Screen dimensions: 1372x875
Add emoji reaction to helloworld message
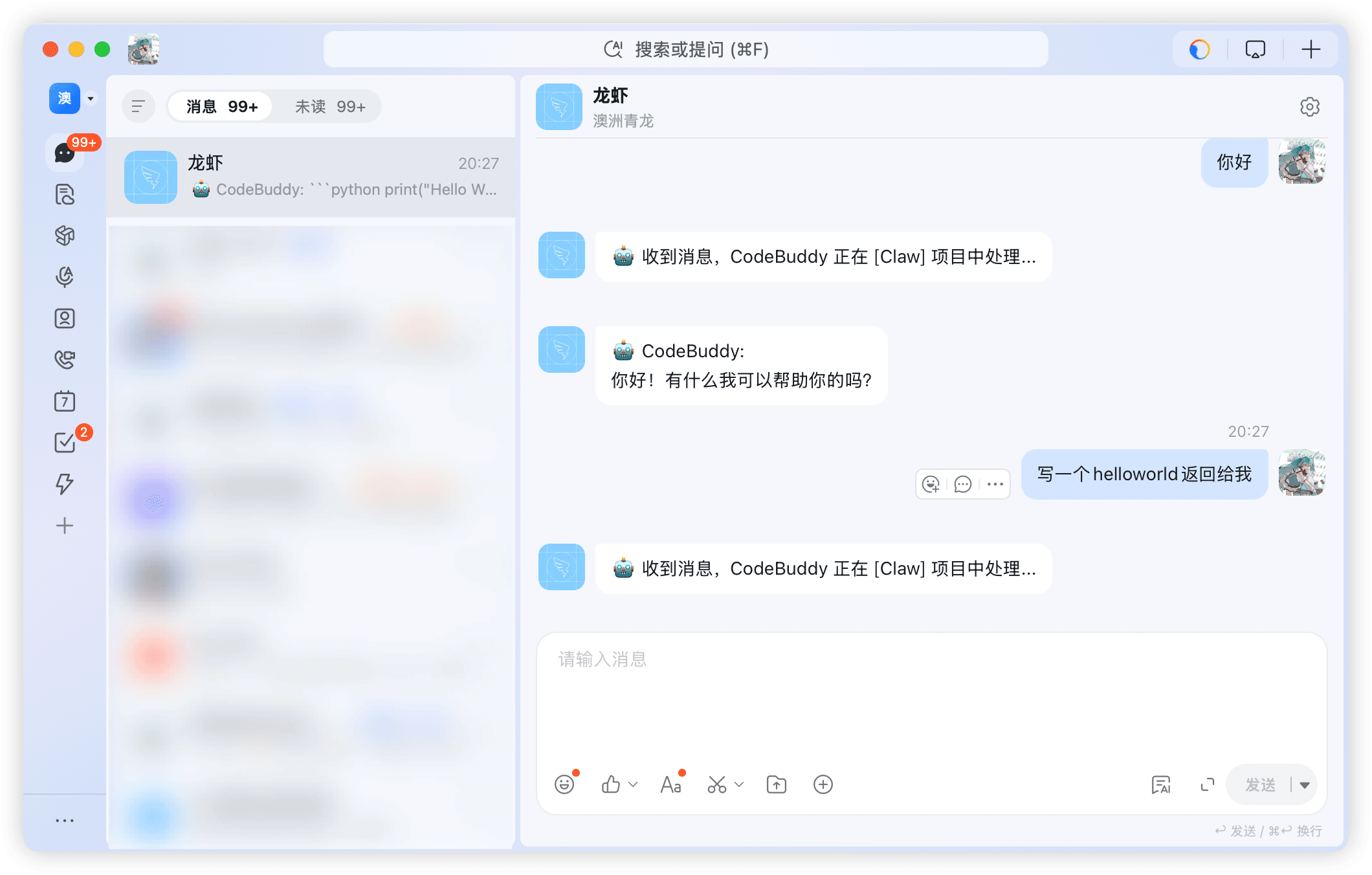coord(931,484)
